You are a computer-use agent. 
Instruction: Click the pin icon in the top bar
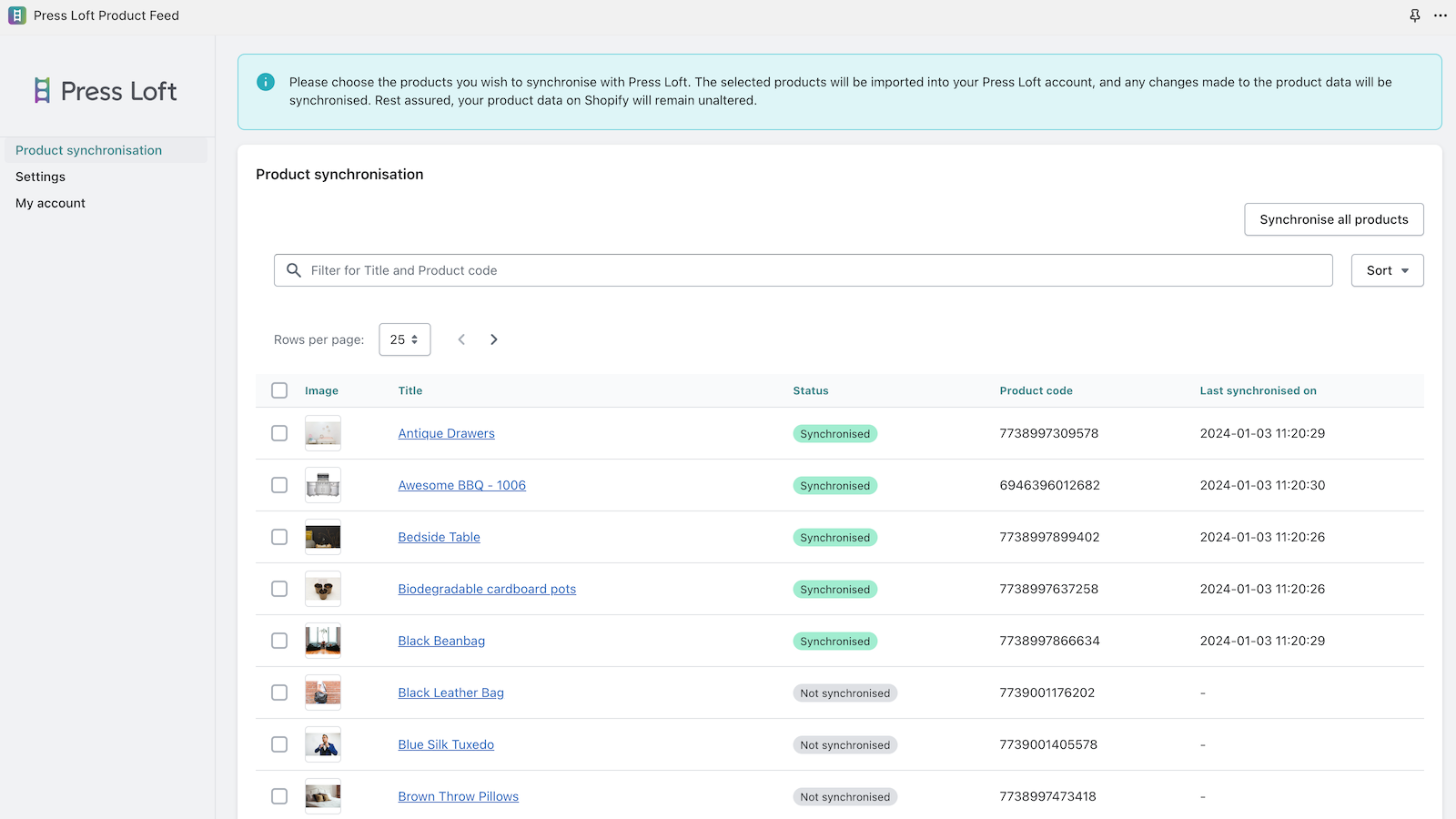click(x=1415, y=15)
